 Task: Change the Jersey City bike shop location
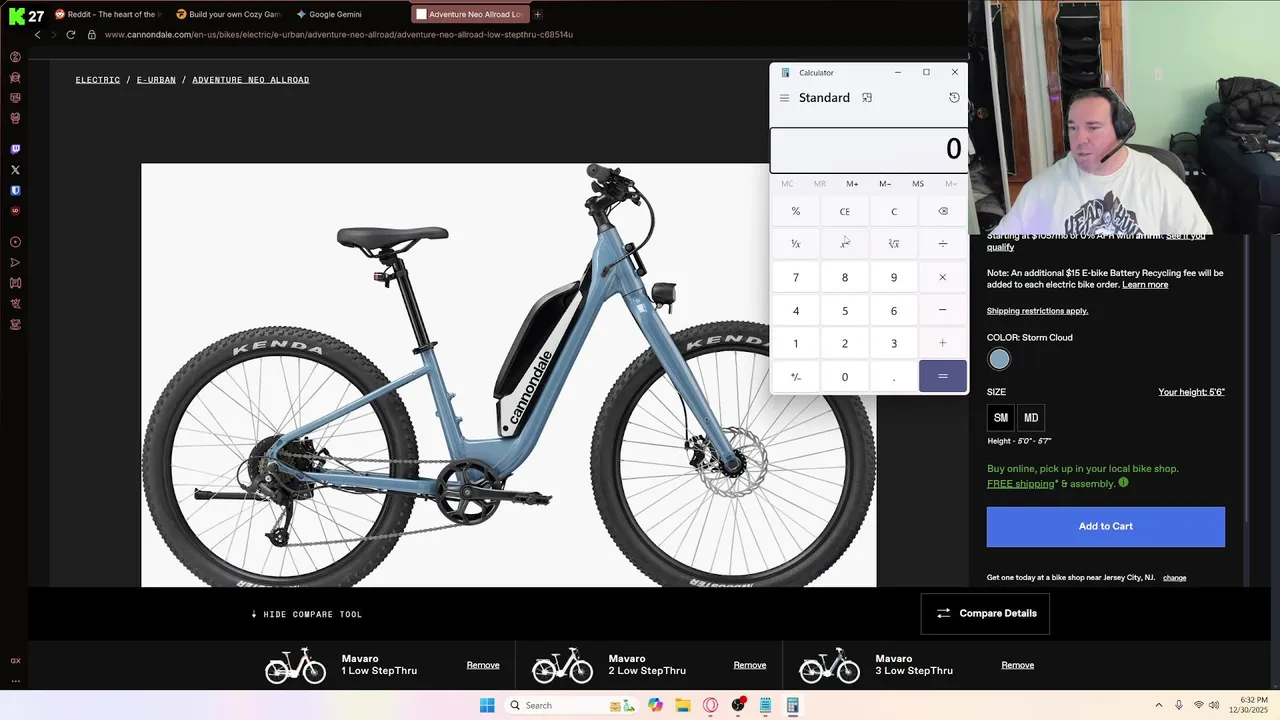tap(1174, 578)
